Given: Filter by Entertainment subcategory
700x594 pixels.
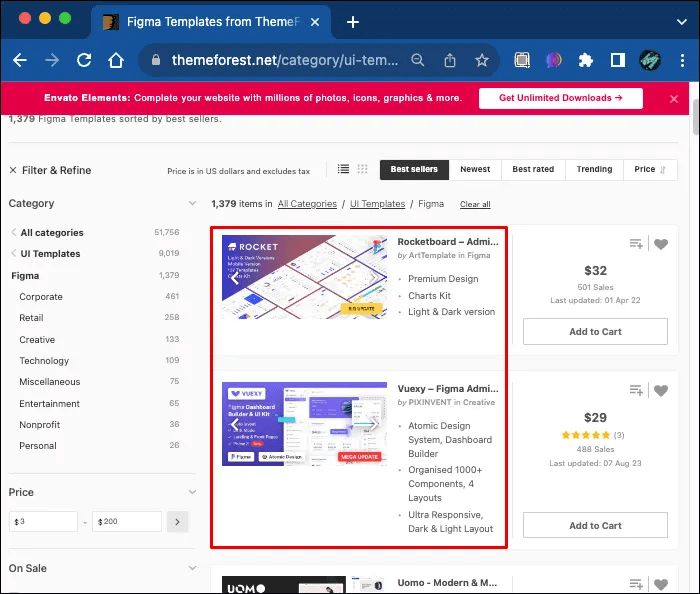Looking at the screenshot, I should pyautogui.click(x=49, y=403).
